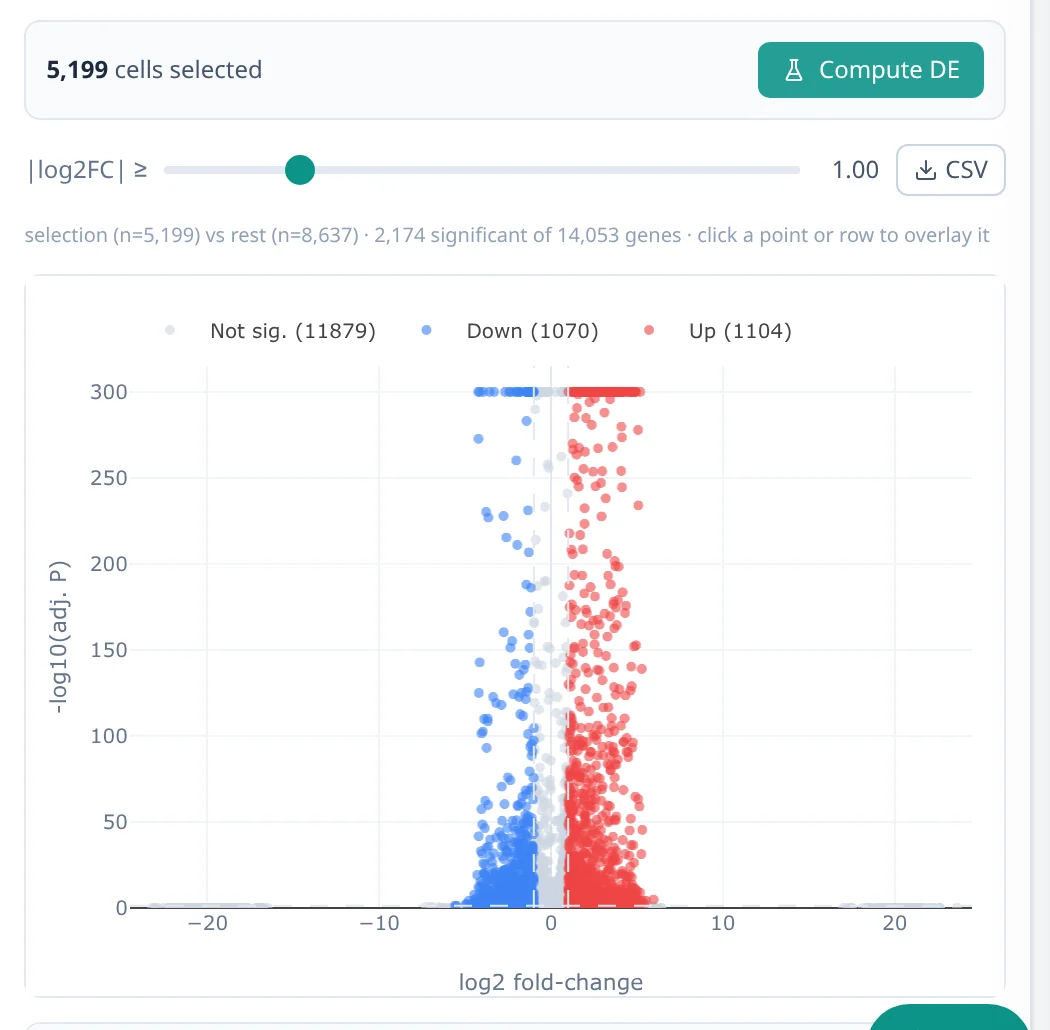
Task: Click the selection vs rest summary line
Action: [x=507, y=235]
